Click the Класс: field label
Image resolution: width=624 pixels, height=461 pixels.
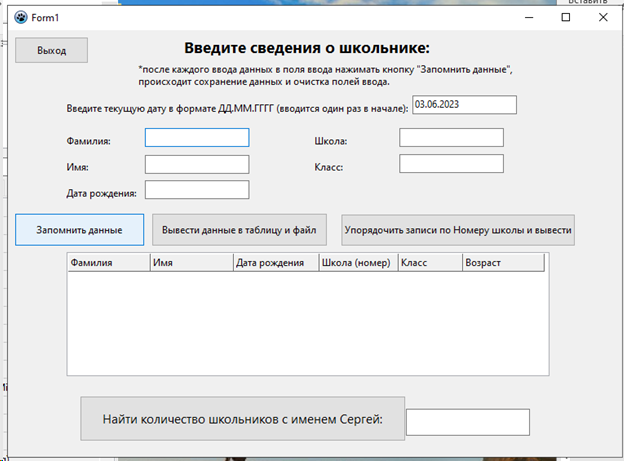329,167
